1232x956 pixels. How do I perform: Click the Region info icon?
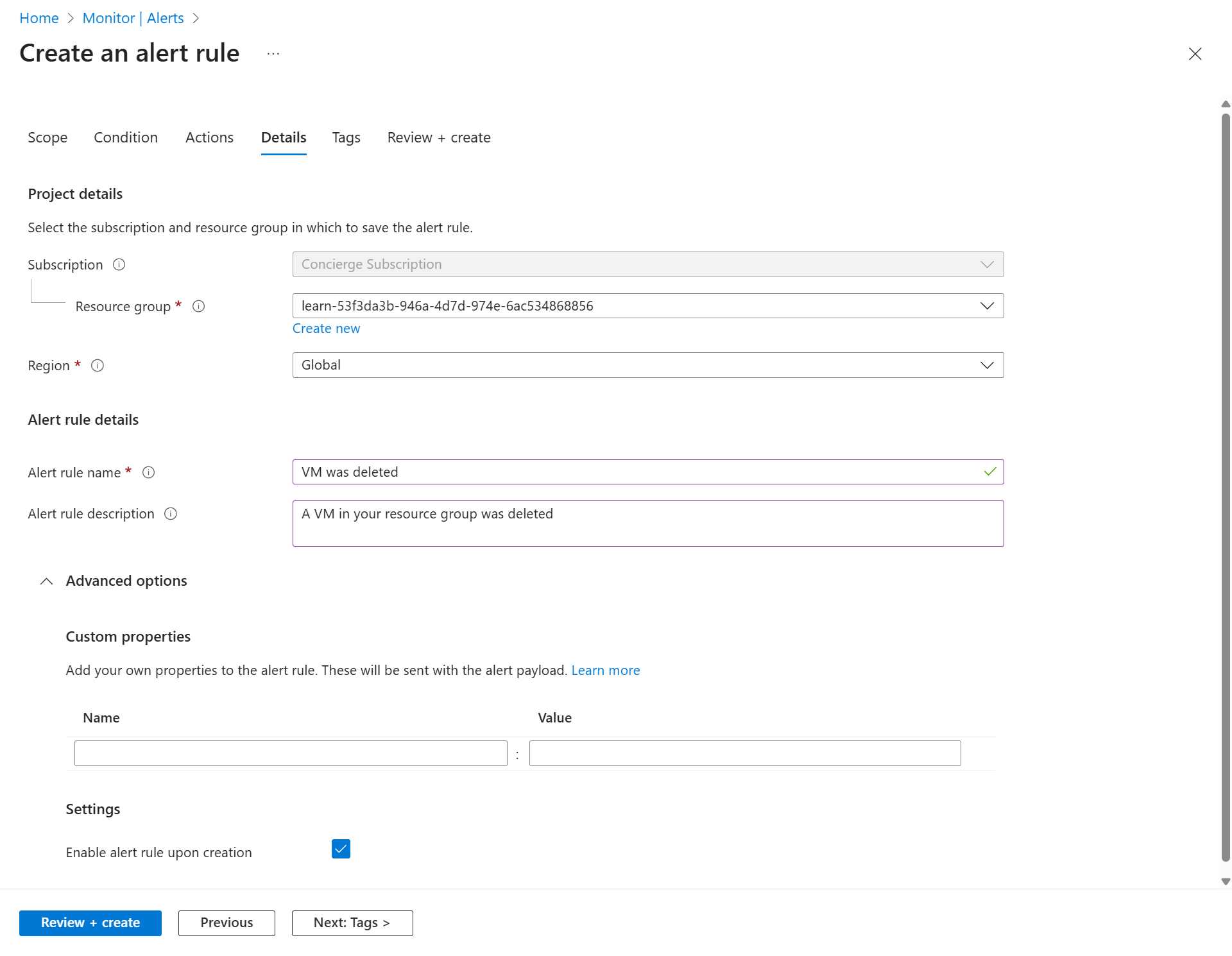98,365
